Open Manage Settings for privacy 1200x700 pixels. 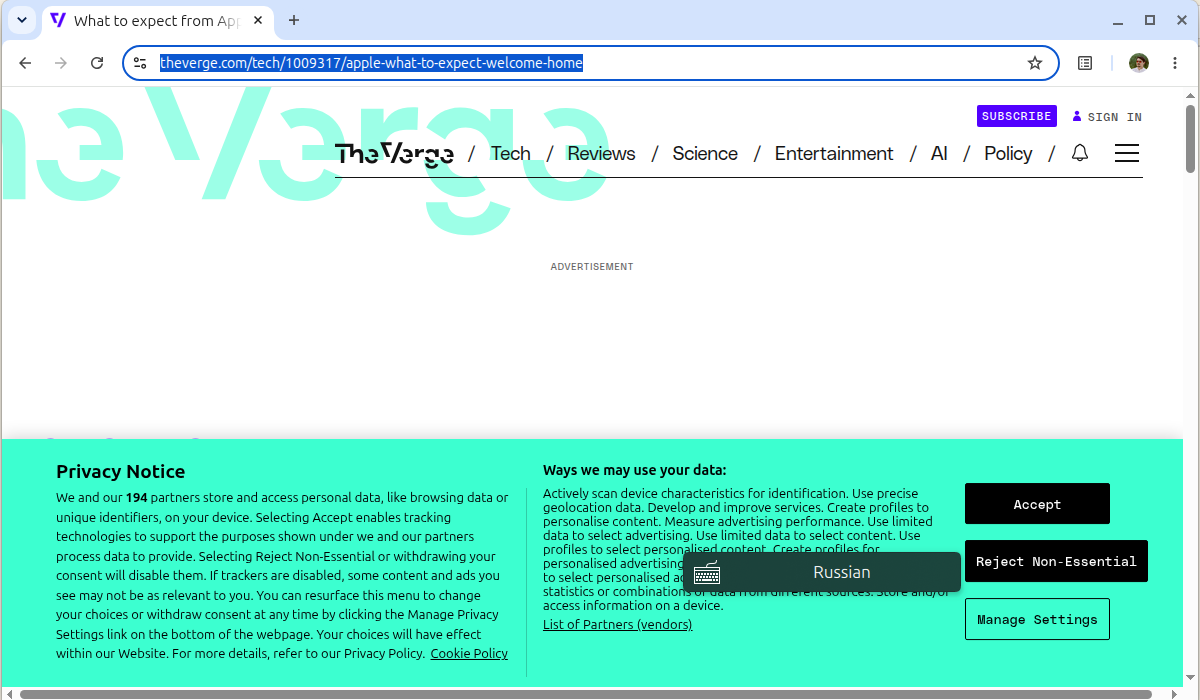(1037, 619)
